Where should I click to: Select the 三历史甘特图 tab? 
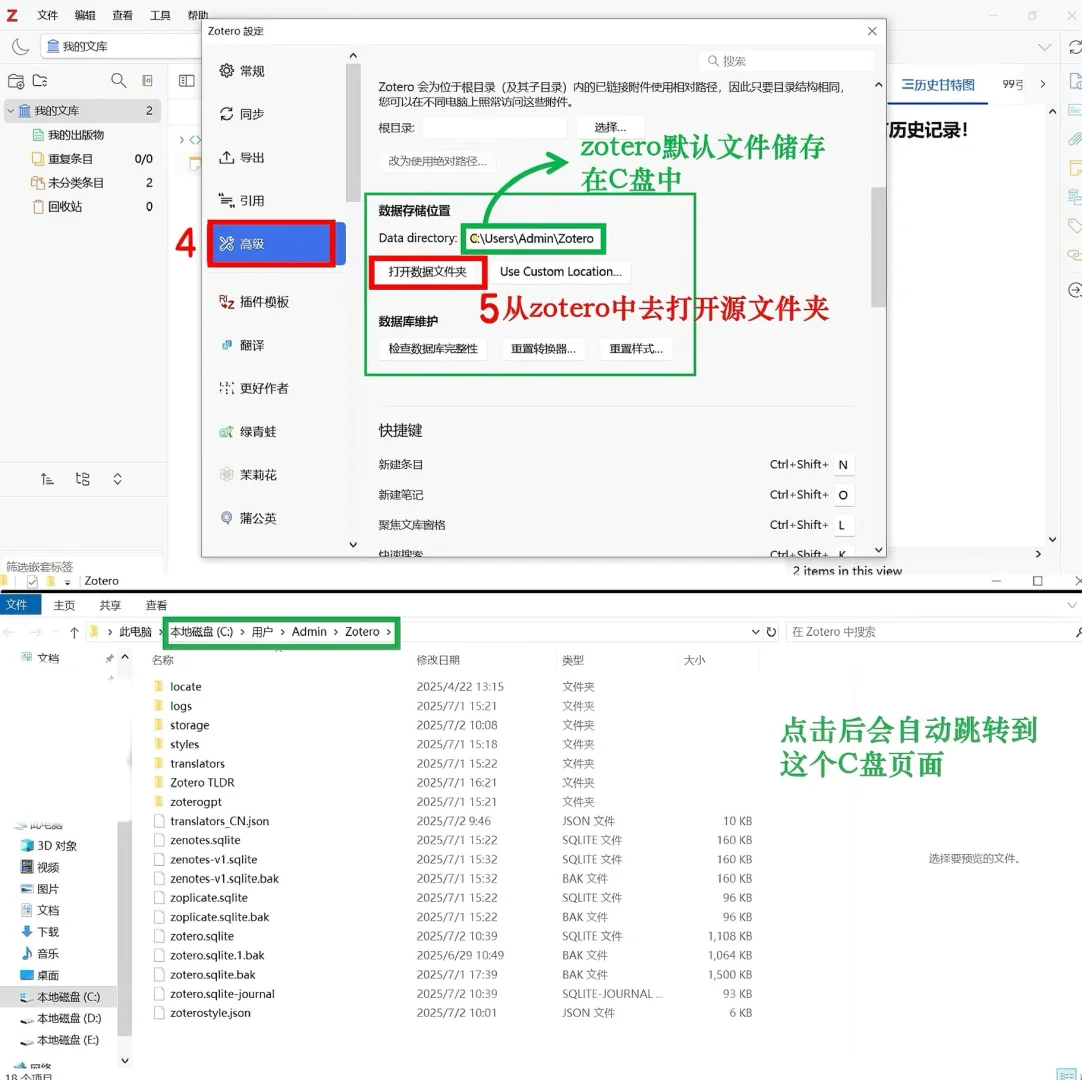(x=936, y=85)
